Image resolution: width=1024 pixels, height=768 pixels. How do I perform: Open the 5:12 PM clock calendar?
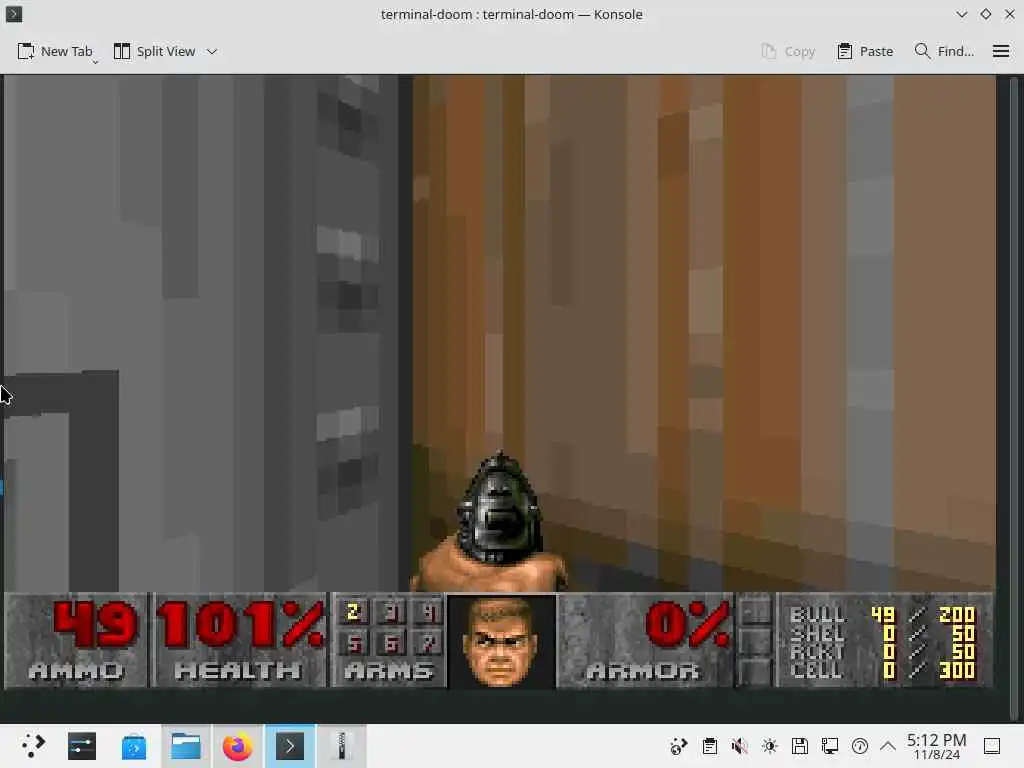936,746
